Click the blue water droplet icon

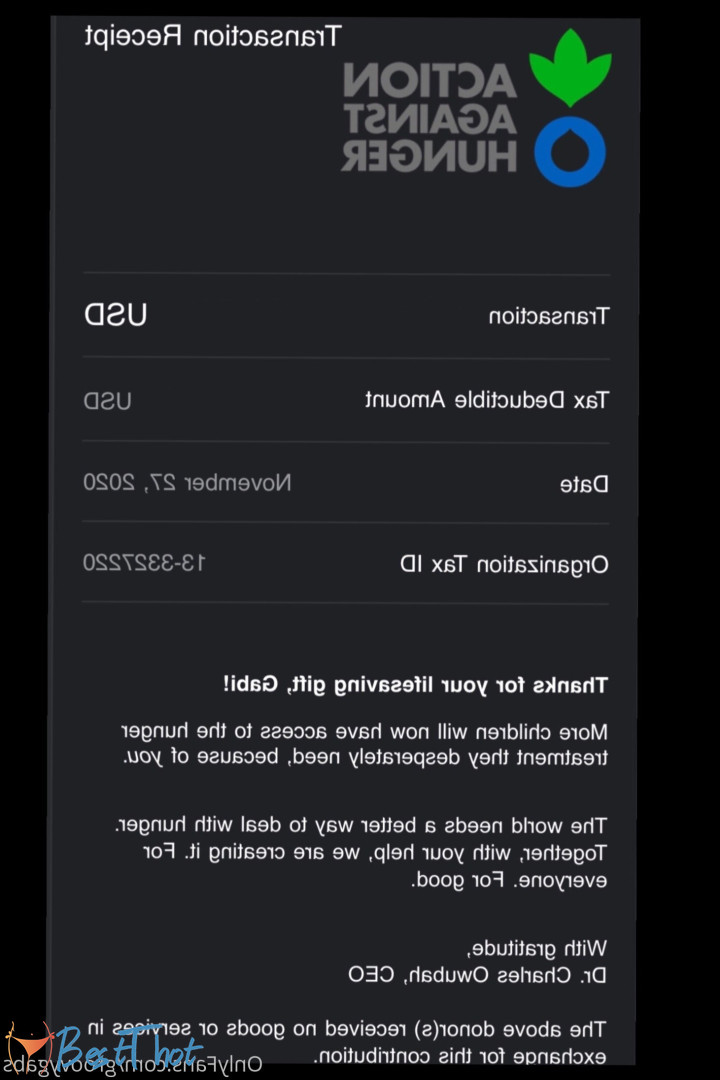click(x=569, y=151)
